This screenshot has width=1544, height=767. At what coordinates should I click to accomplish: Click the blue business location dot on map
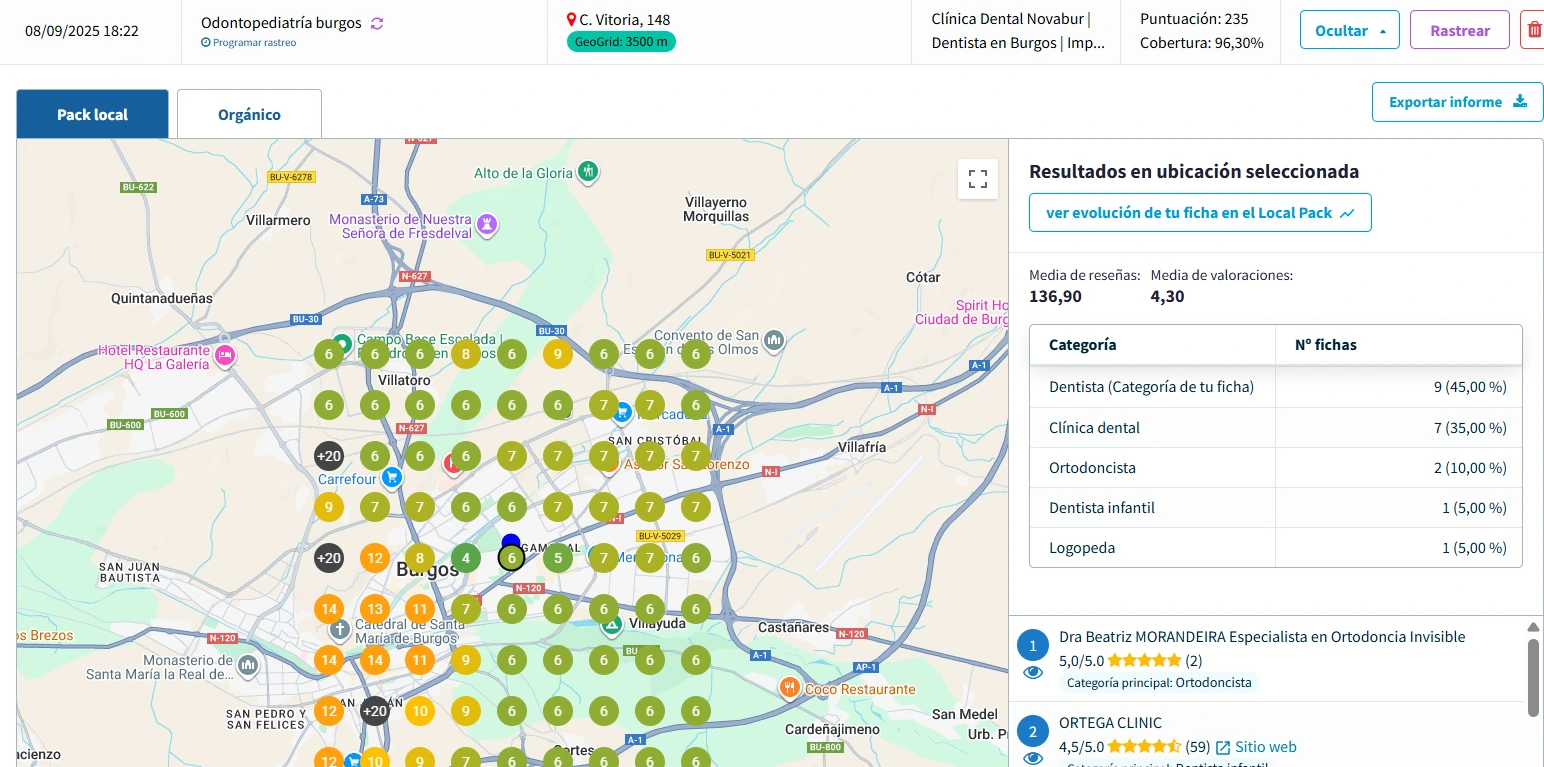(511, 541)
